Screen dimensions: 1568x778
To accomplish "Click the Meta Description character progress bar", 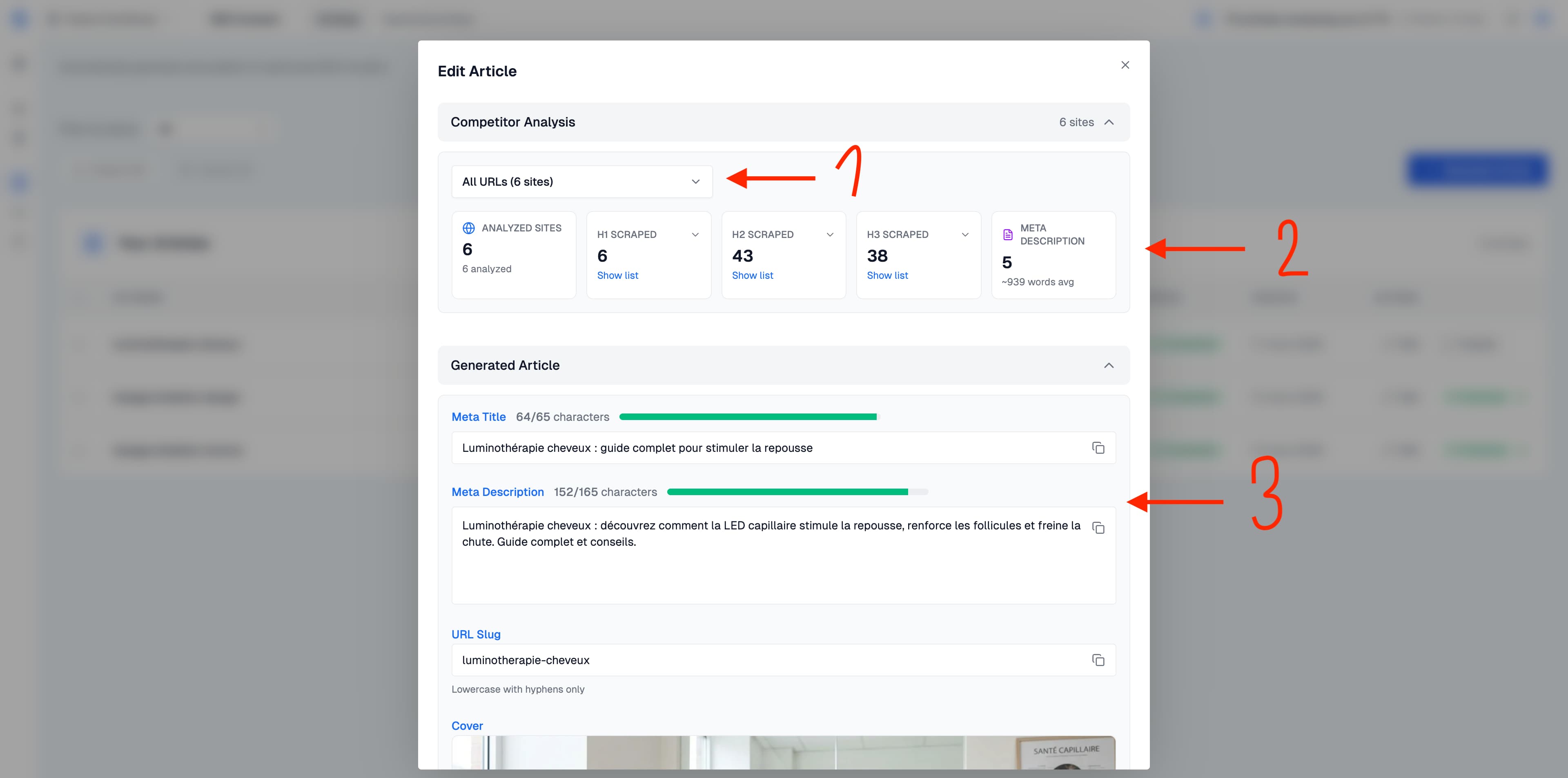I will point(797,492).
